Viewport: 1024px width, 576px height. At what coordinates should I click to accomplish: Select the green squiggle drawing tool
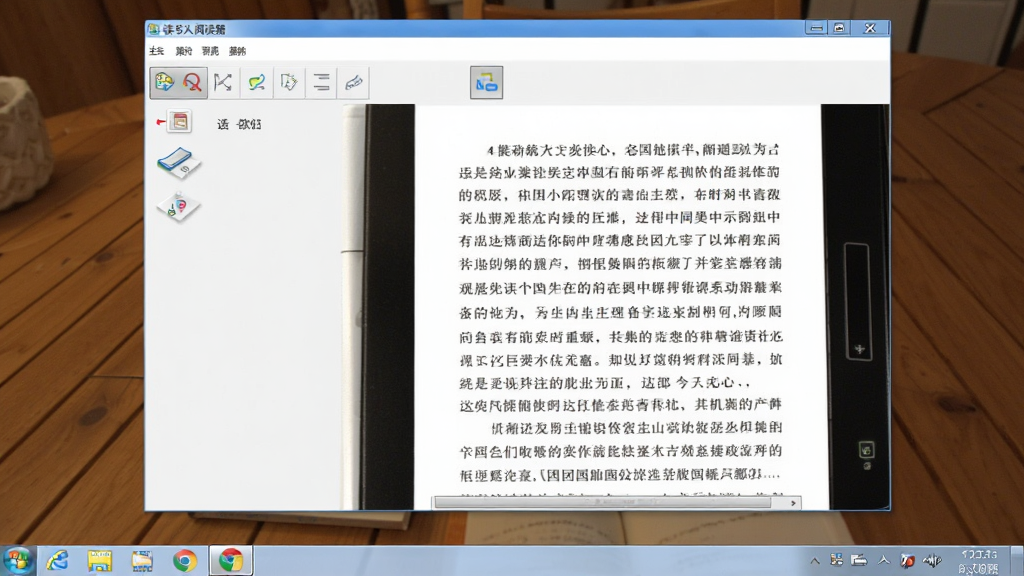[x=256, y=82]
